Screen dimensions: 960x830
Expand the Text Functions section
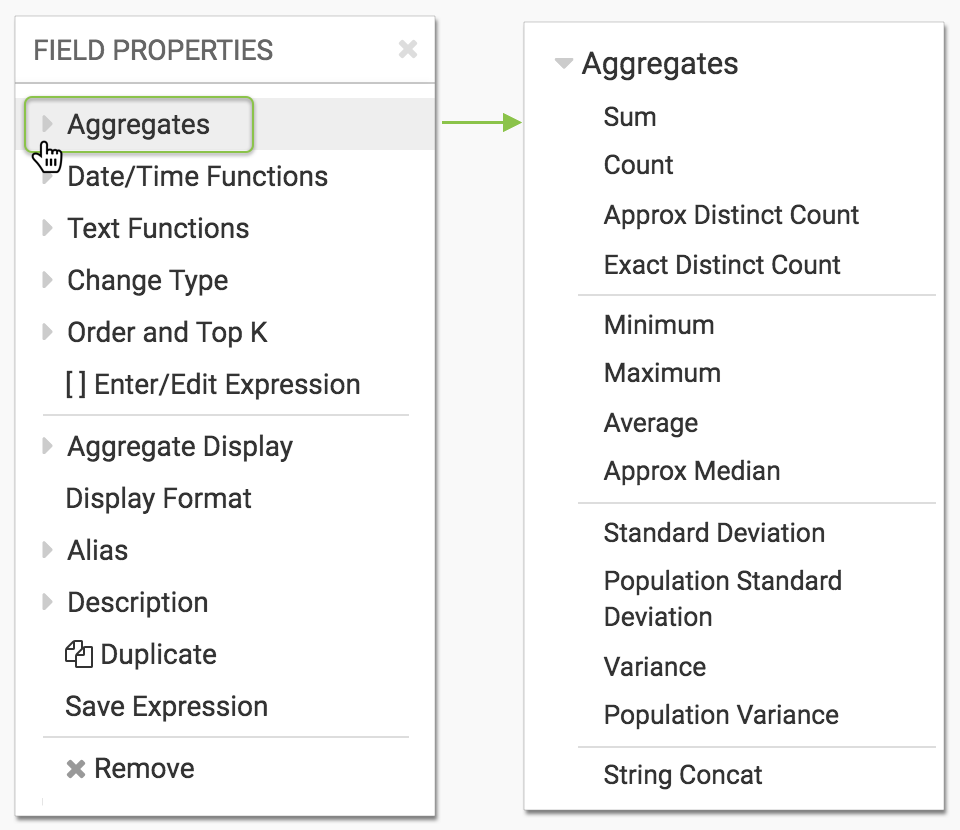click(x=47, y=228)
